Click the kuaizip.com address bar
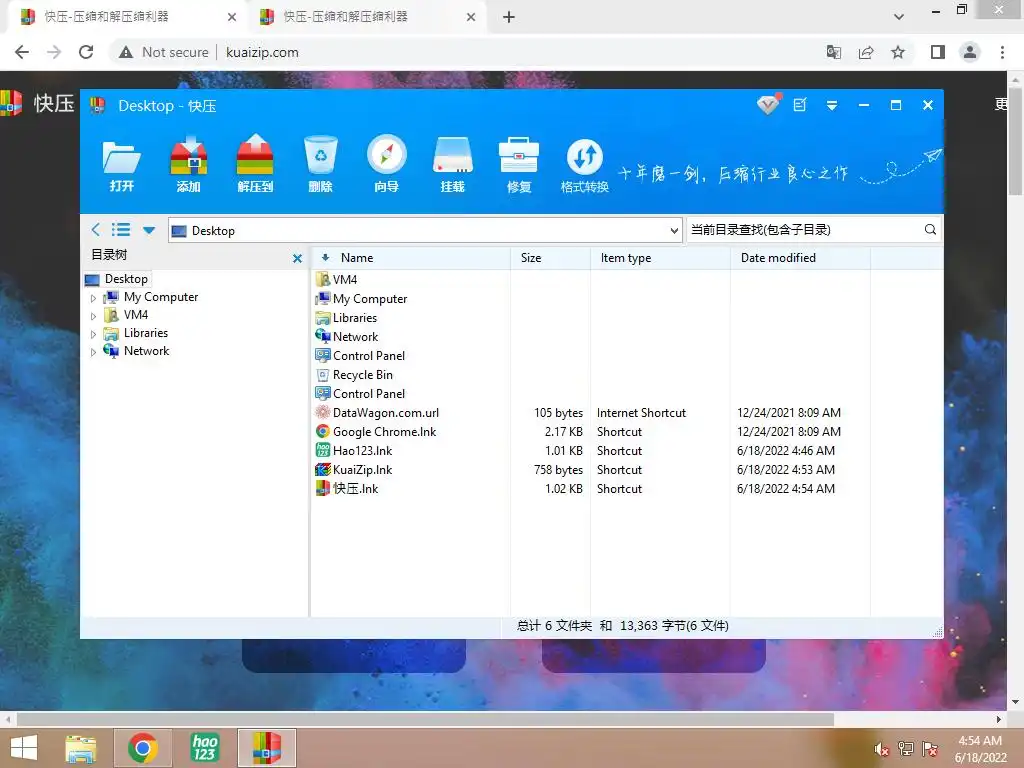The image size is (1024, 768). click(261, 52)
